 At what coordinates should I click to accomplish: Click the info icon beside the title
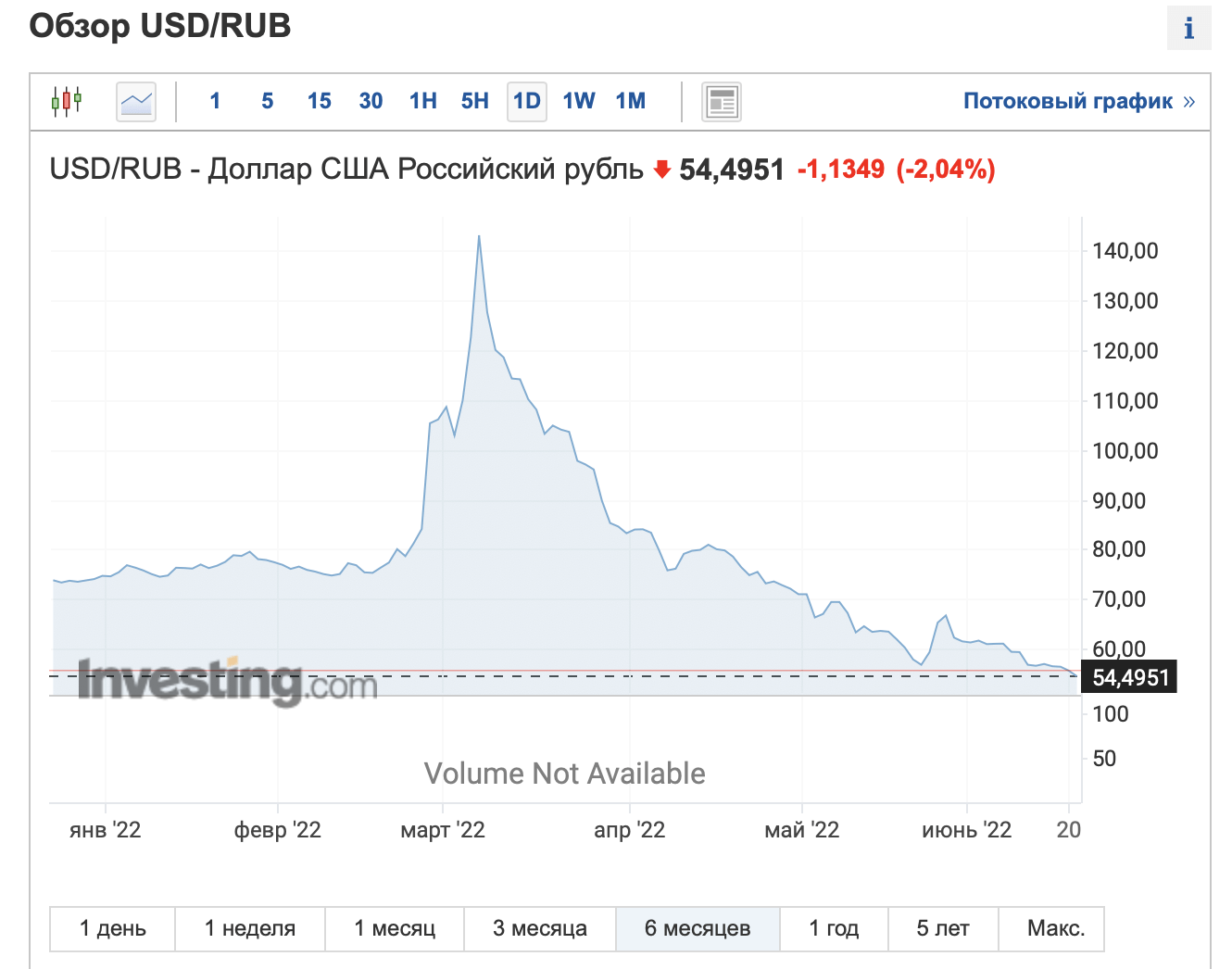1188,29
